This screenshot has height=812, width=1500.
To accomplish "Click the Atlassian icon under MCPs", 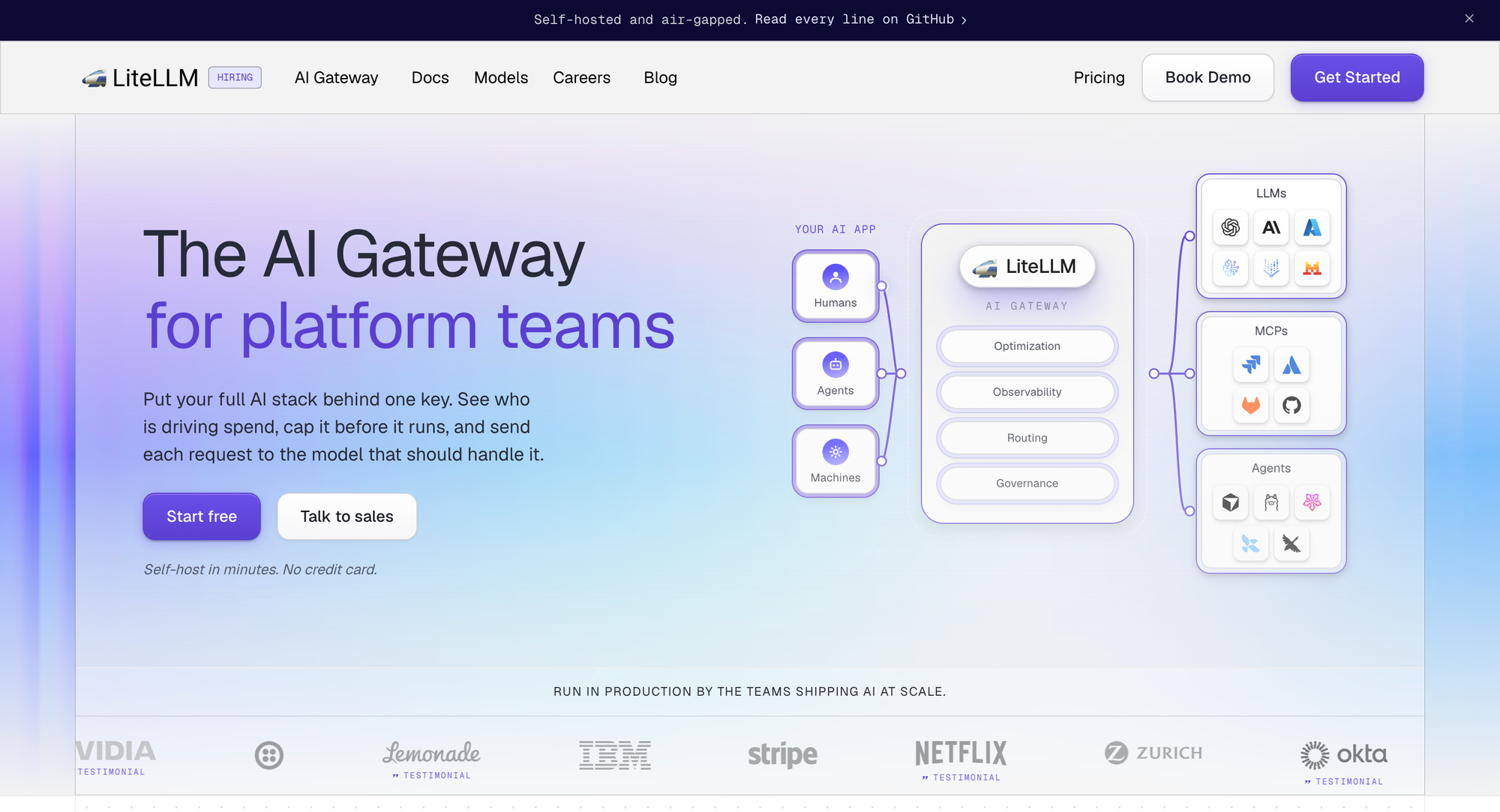I will tap(1291, 365).
